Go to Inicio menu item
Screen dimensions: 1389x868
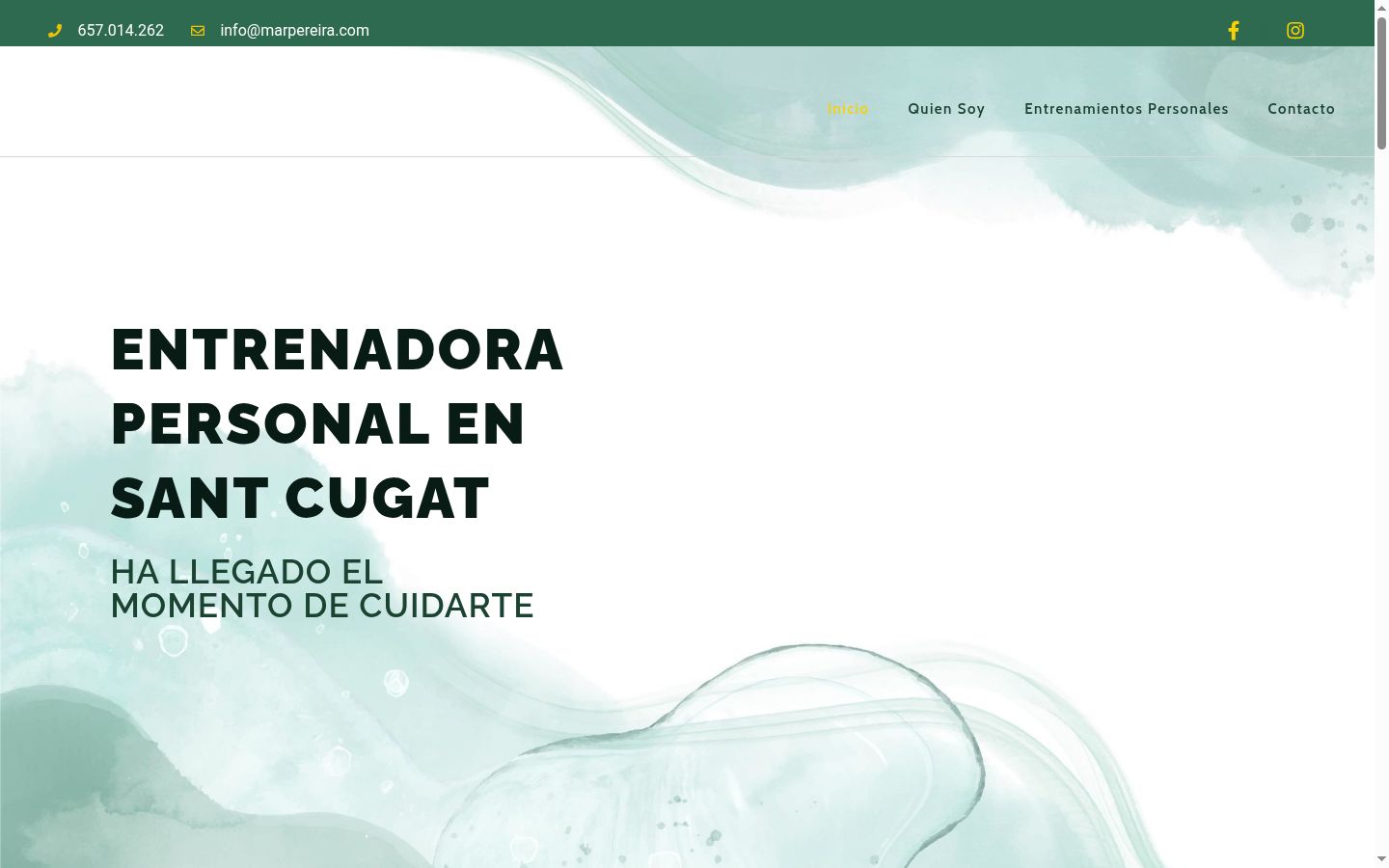tap(848, 109)
